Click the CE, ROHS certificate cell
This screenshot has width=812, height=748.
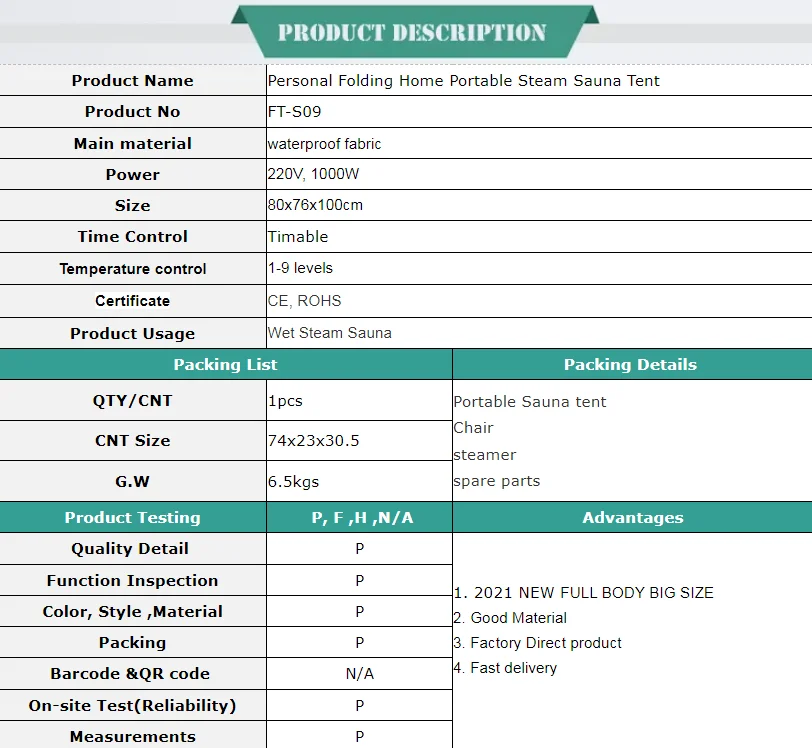coord(539,301)
